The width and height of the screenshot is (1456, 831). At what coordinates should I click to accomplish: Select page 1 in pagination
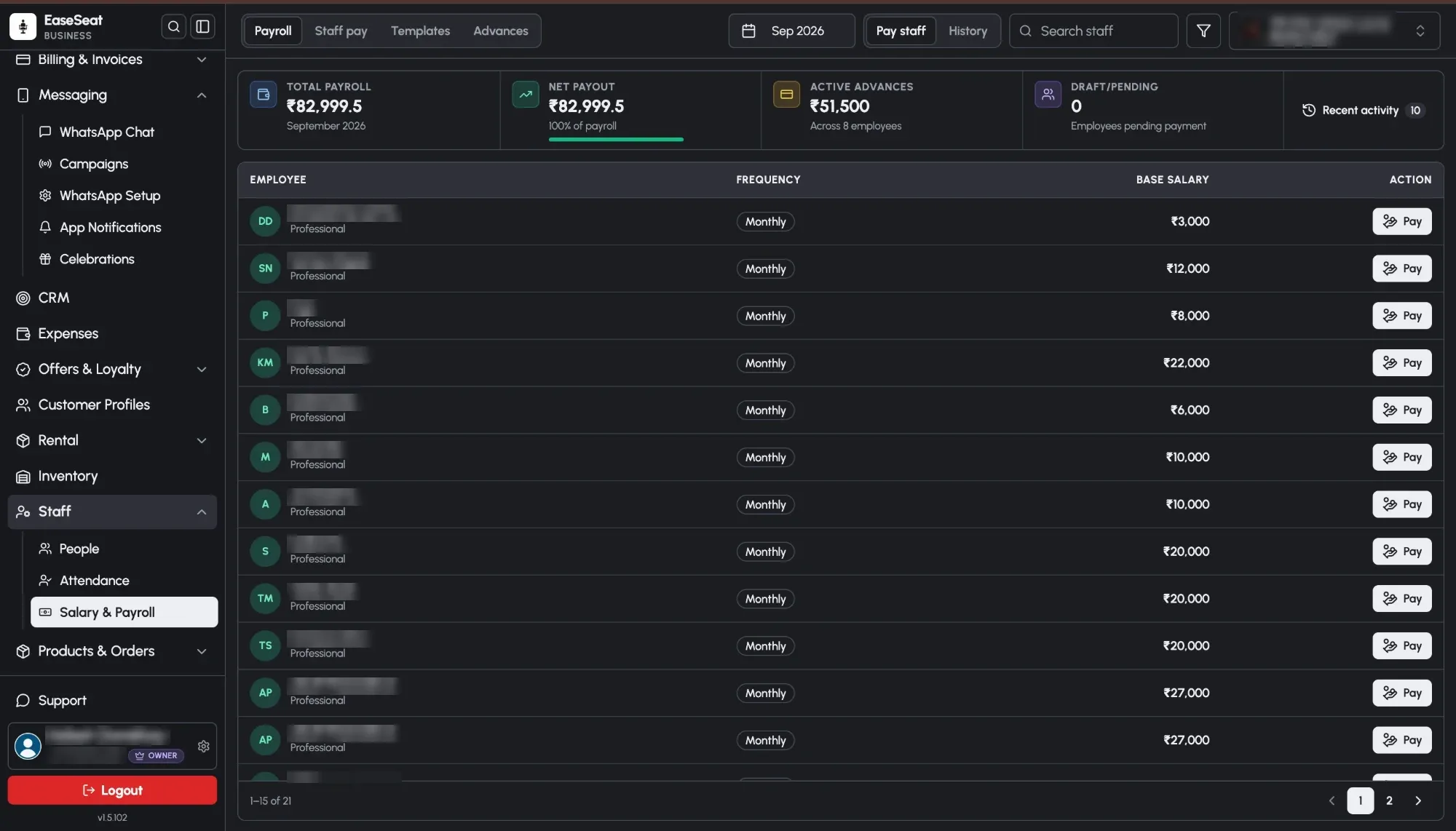[x=1360, y=800]
